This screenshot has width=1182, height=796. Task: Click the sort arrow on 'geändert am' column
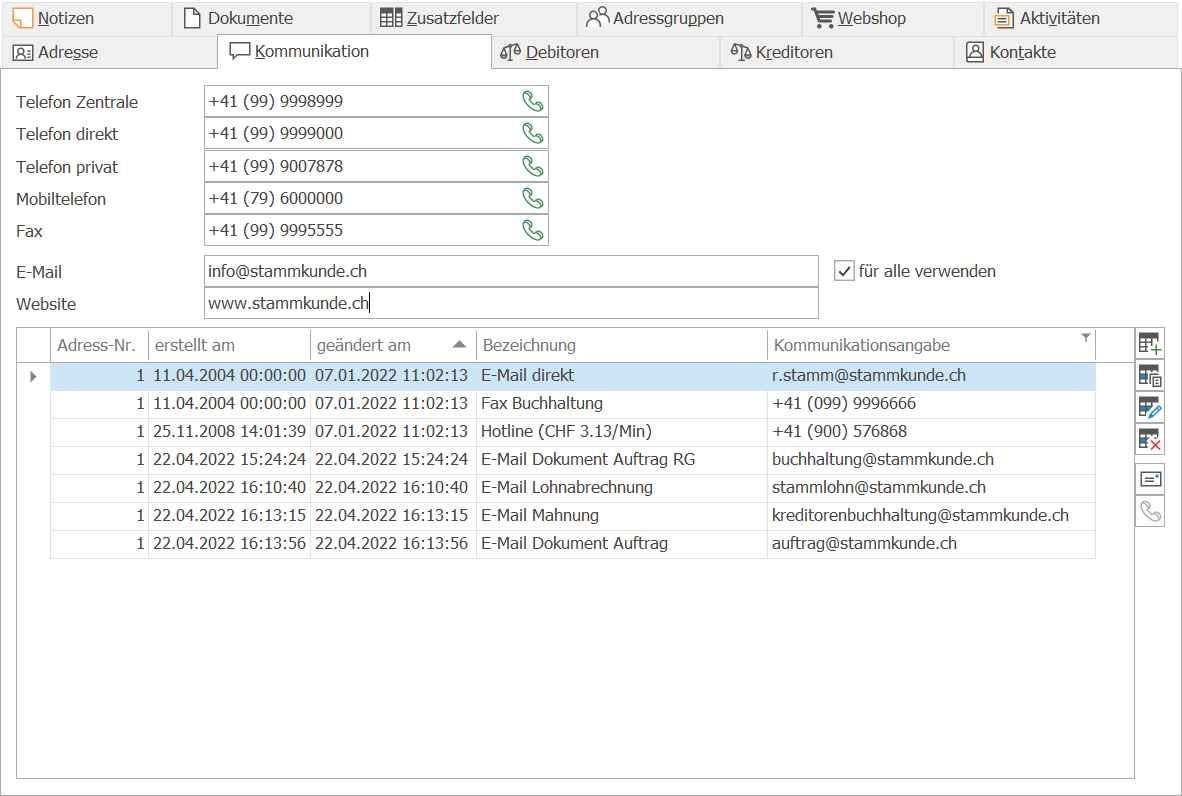(x=459, y=344)
